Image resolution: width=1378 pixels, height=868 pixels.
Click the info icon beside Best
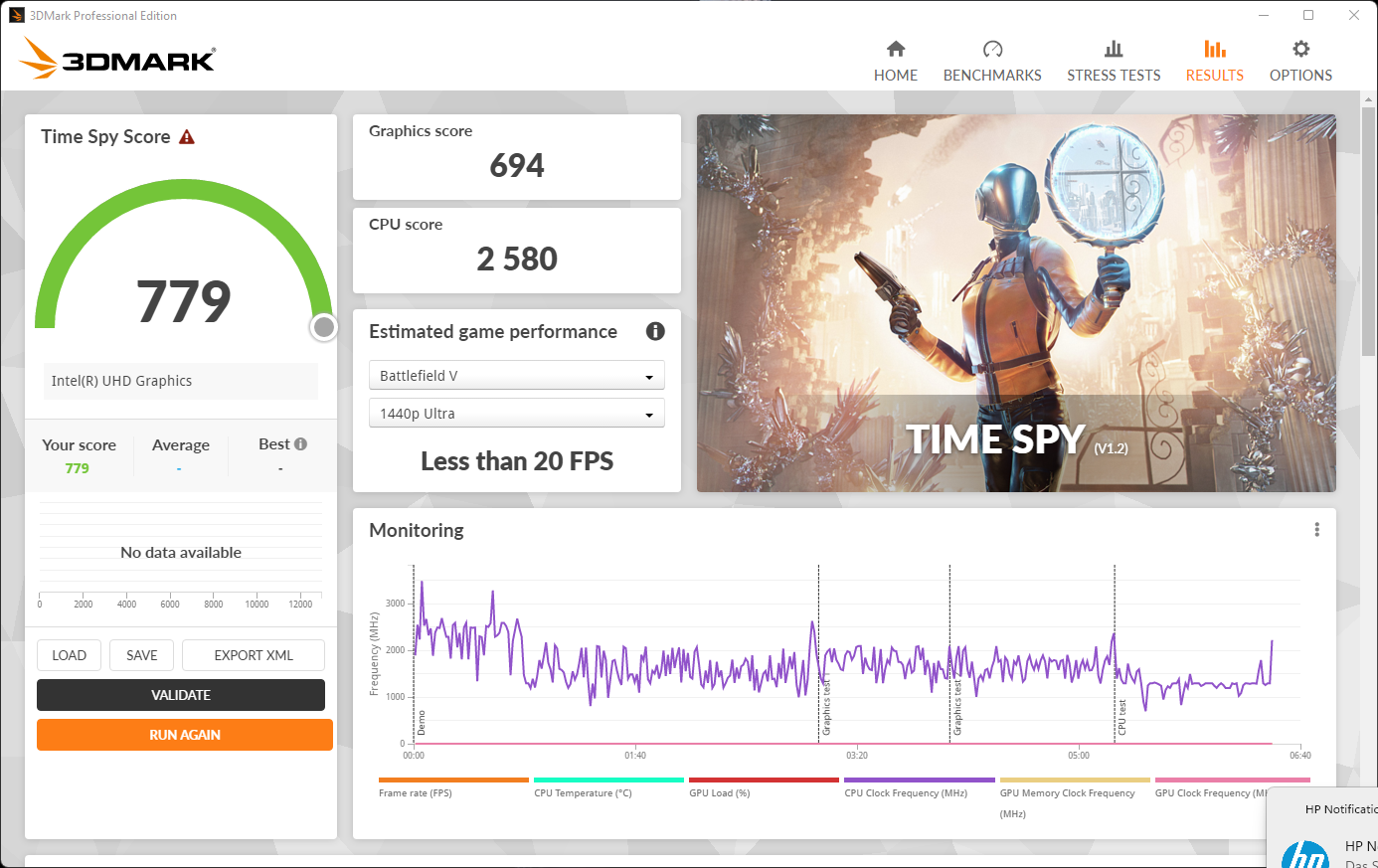coord(300,444)
